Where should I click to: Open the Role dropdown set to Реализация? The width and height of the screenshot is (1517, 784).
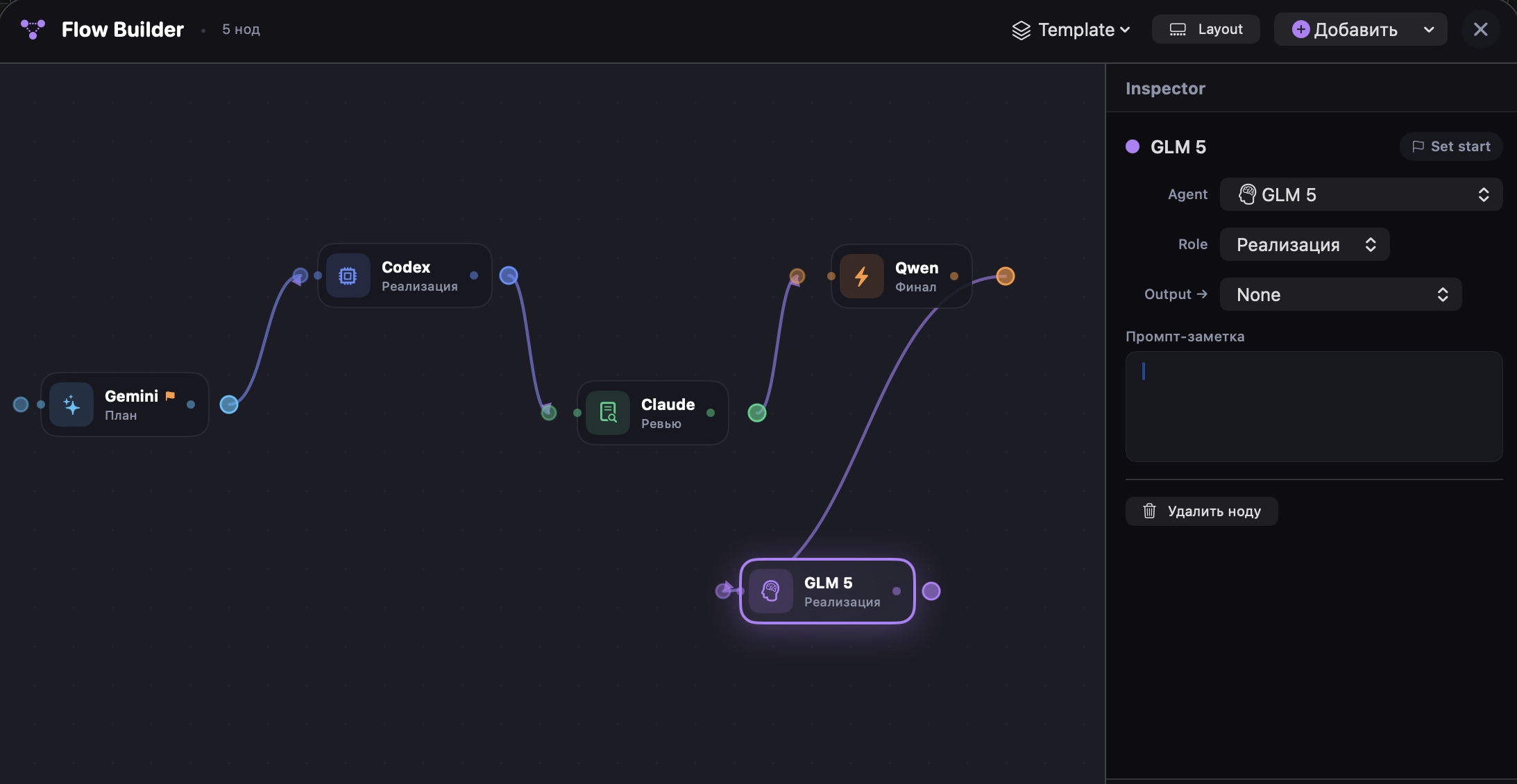pos(1303,244)
